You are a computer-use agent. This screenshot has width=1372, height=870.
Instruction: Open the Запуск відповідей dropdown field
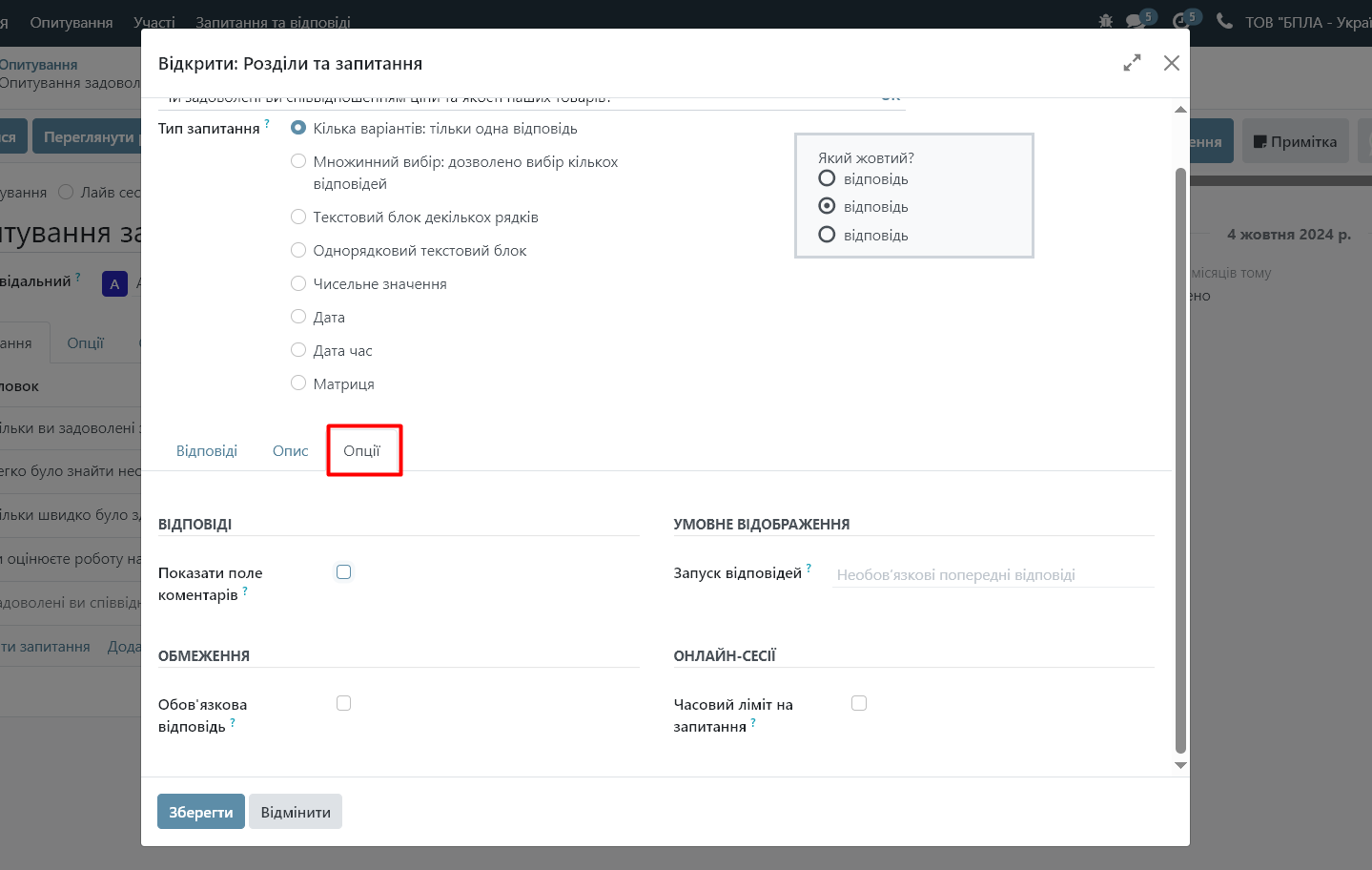click(x=992, y=575)
